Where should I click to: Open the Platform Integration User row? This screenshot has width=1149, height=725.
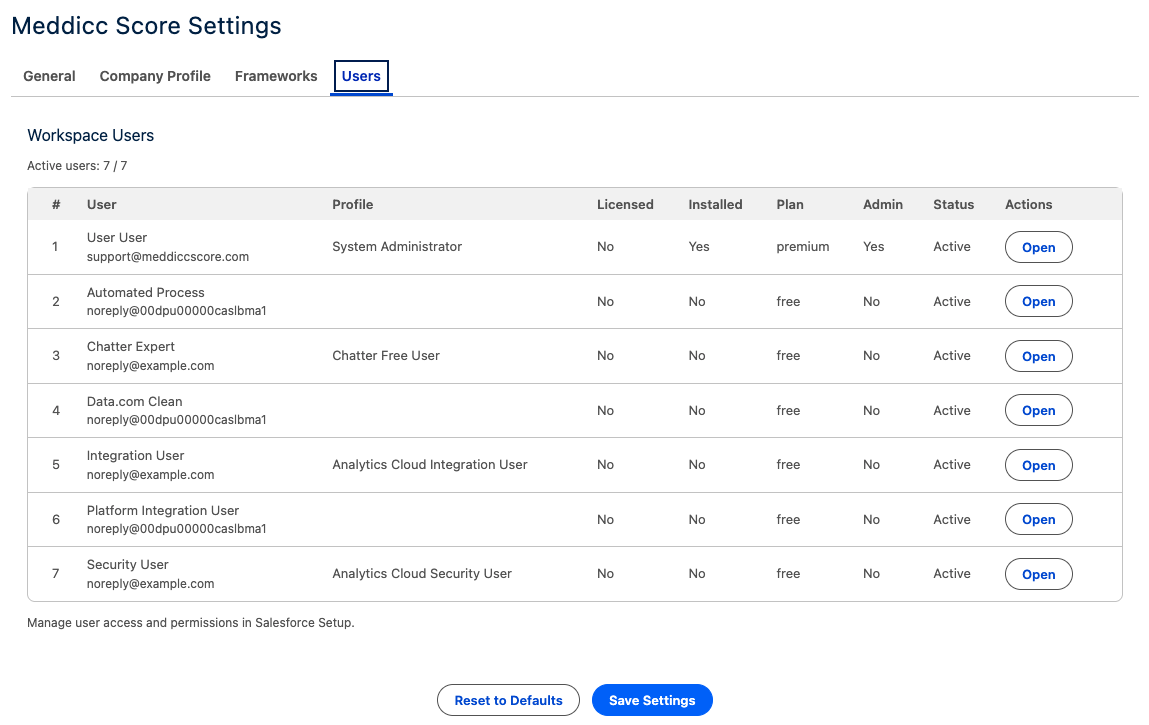(1038, 520)
